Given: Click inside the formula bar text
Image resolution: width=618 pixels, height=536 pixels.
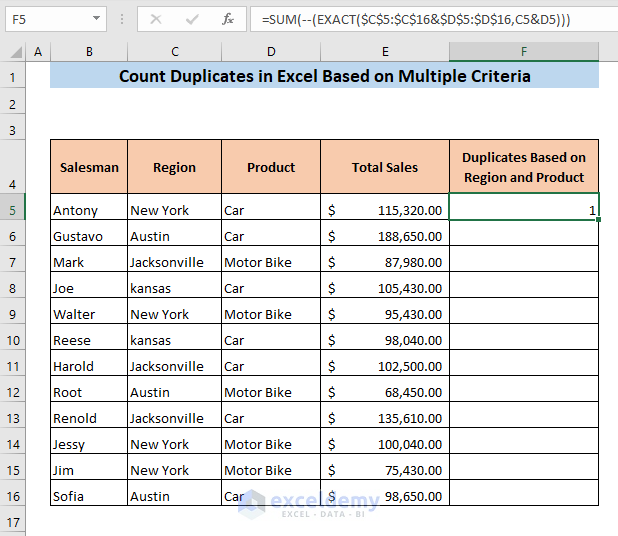Looking at the screenshot, I should click(416, 19).
